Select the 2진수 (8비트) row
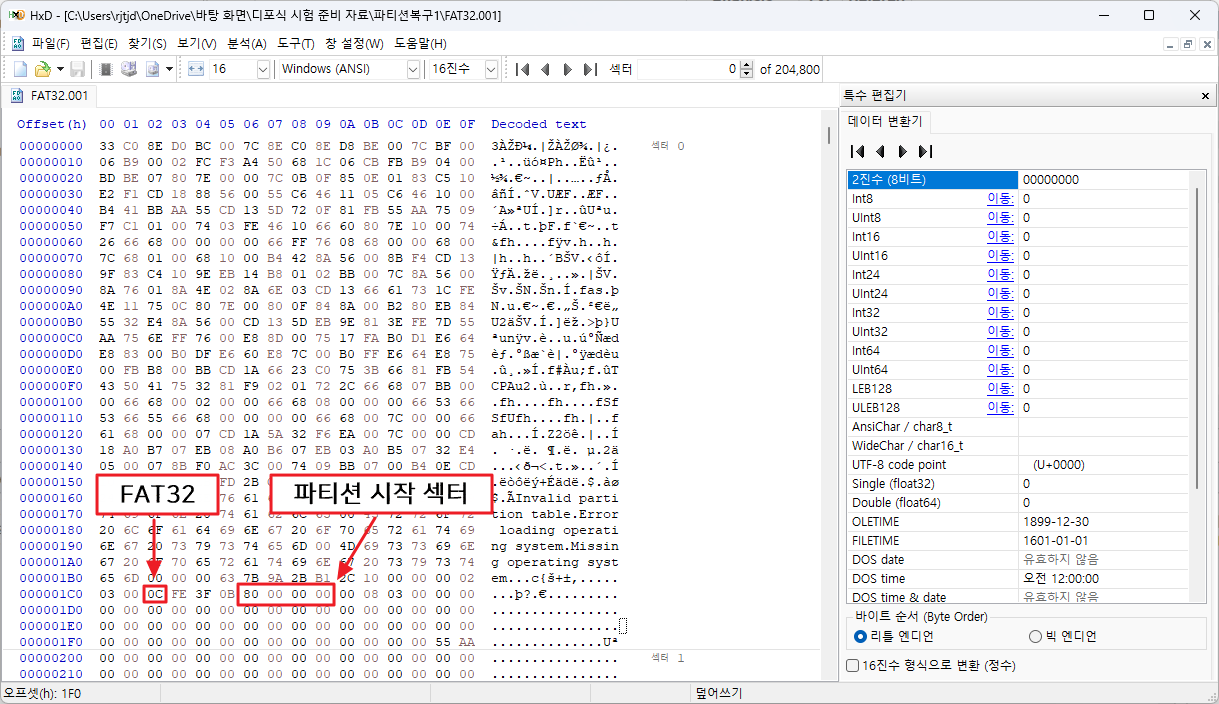This screenshot has height=704, width=1219. (x=1019, y=180)
